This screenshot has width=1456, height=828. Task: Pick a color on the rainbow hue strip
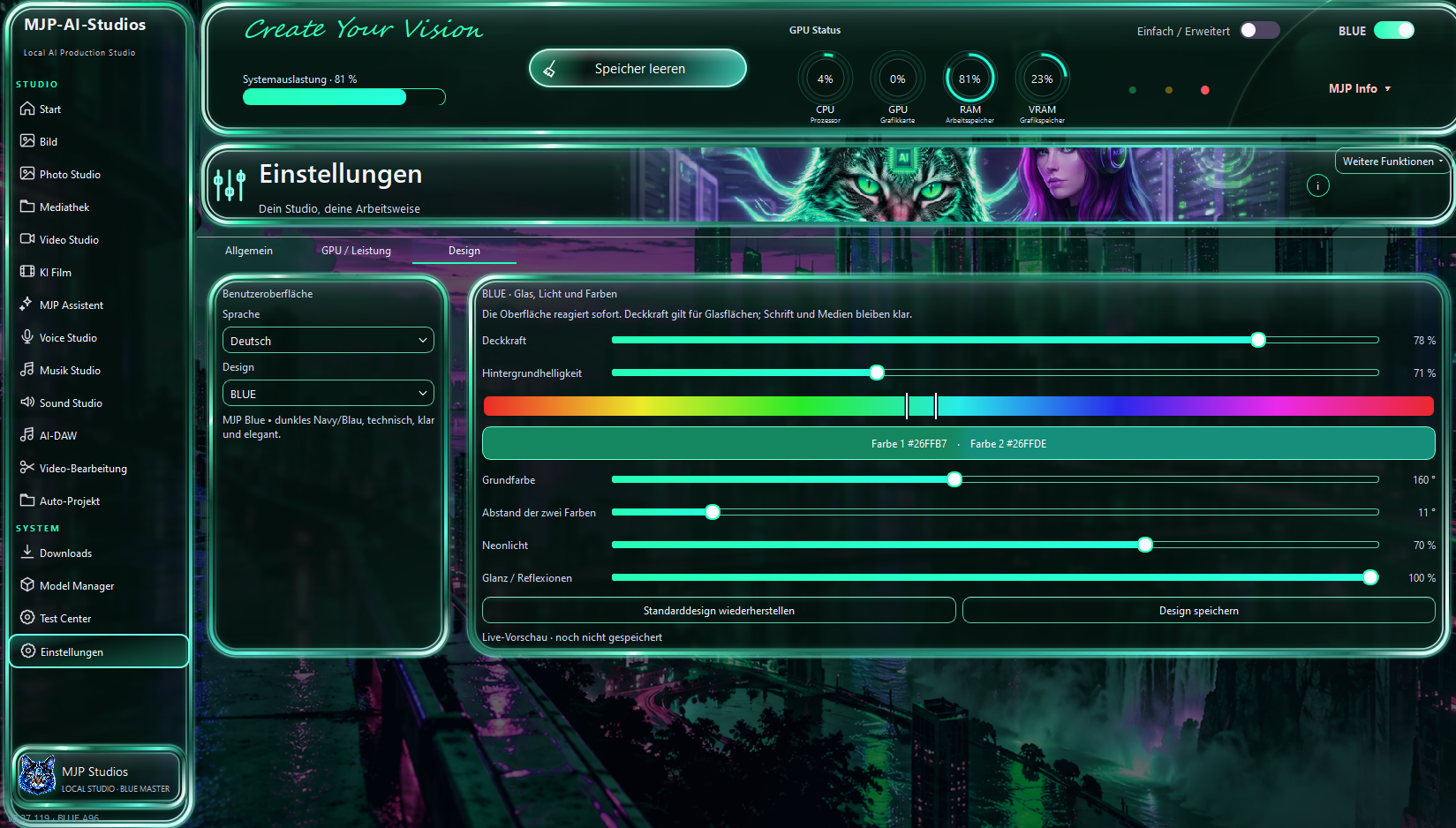coord(958,406)
